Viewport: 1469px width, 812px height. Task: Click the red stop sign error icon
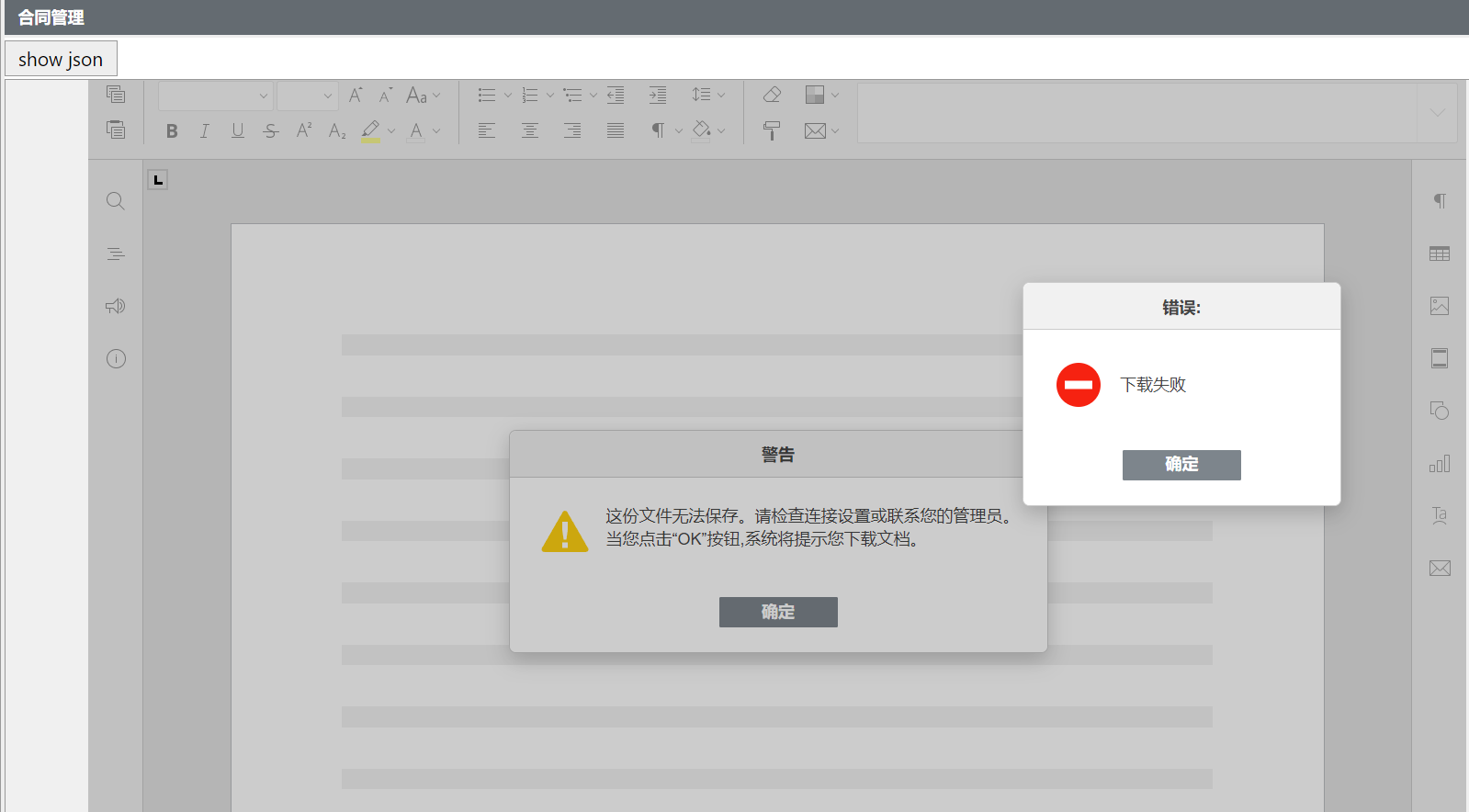pos(1079,385)
